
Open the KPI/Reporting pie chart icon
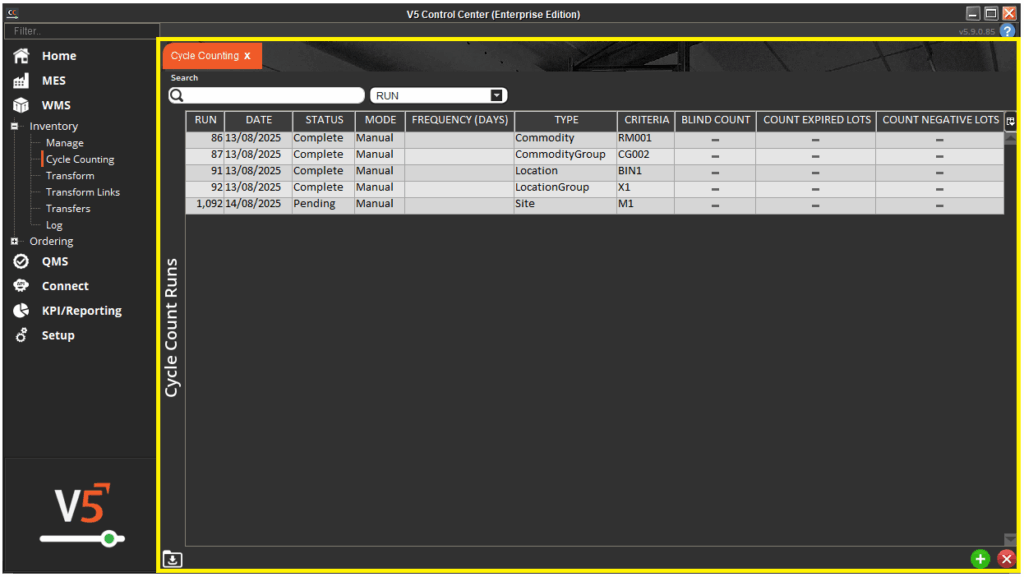point(21,311)
